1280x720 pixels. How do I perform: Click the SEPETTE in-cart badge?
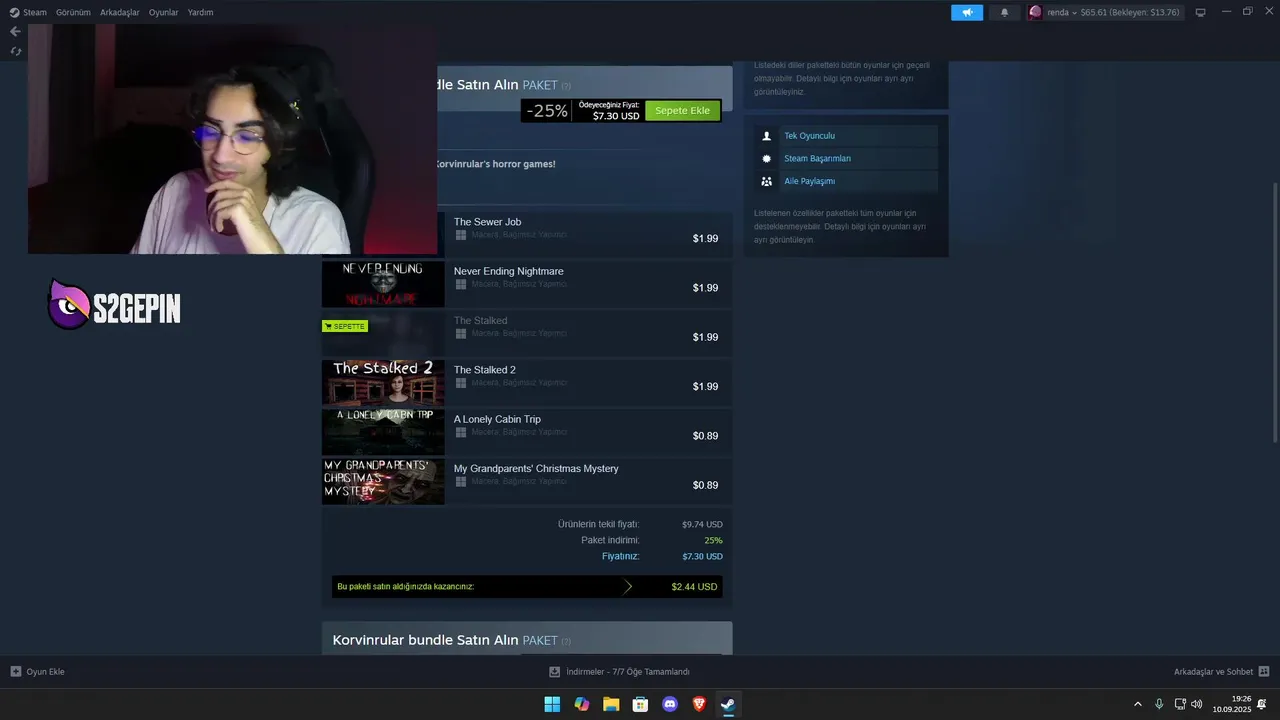coord(344,326)
